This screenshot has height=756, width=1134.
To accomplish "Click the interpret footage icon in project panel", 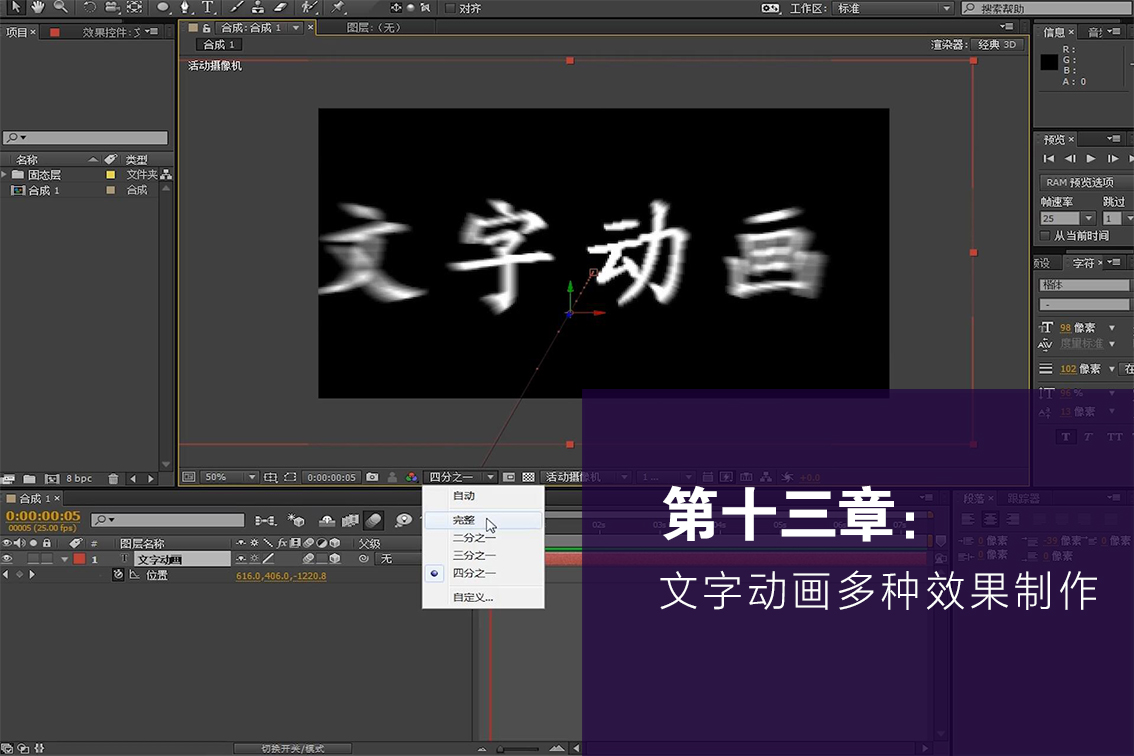I will (9, 479).
